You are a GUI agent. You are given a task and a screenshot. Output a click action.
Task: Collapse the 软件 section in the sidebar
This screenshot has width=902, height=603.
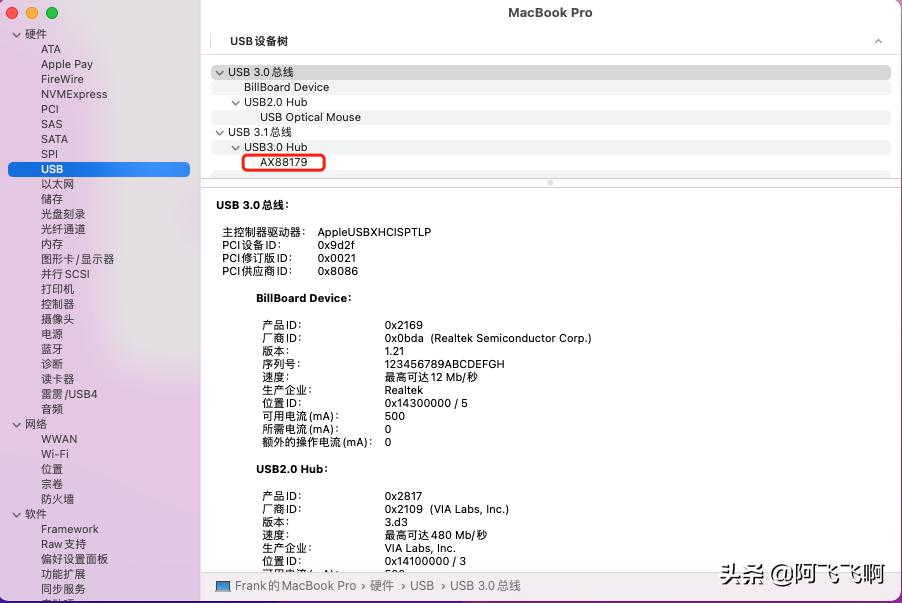16,514
